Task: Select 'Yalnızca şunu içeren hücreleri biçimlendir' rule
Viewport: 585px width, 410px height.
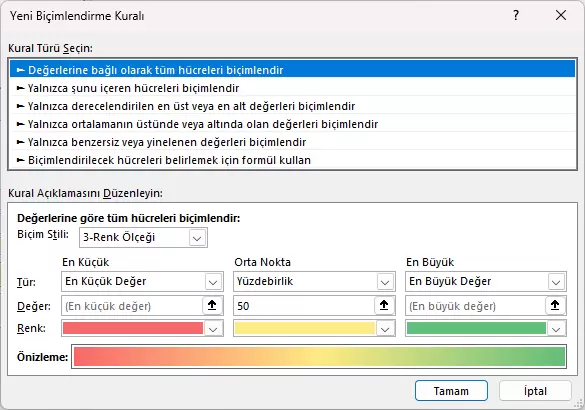Action: coord(292,88)
